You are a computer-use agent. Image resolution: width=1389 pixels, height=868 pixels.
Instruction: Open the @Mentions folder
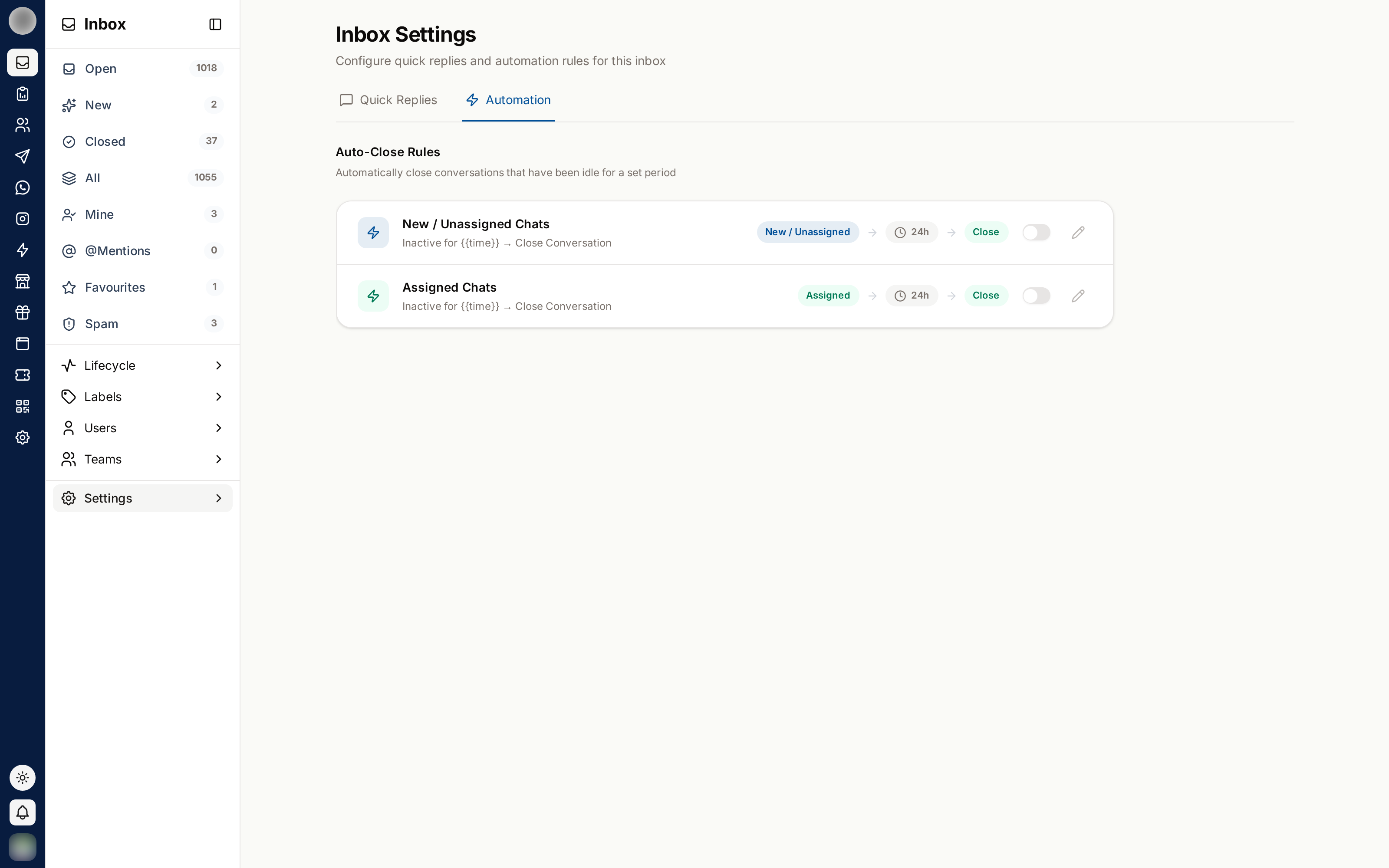142,251
